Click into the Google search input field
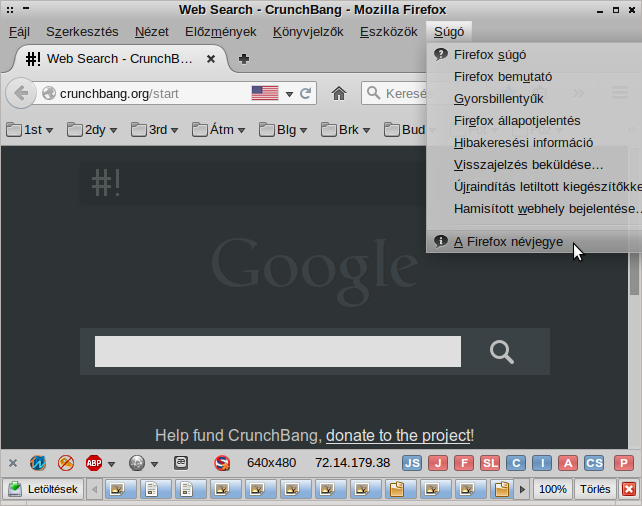This screenshot has width=642, height=506. pos(278,351)
